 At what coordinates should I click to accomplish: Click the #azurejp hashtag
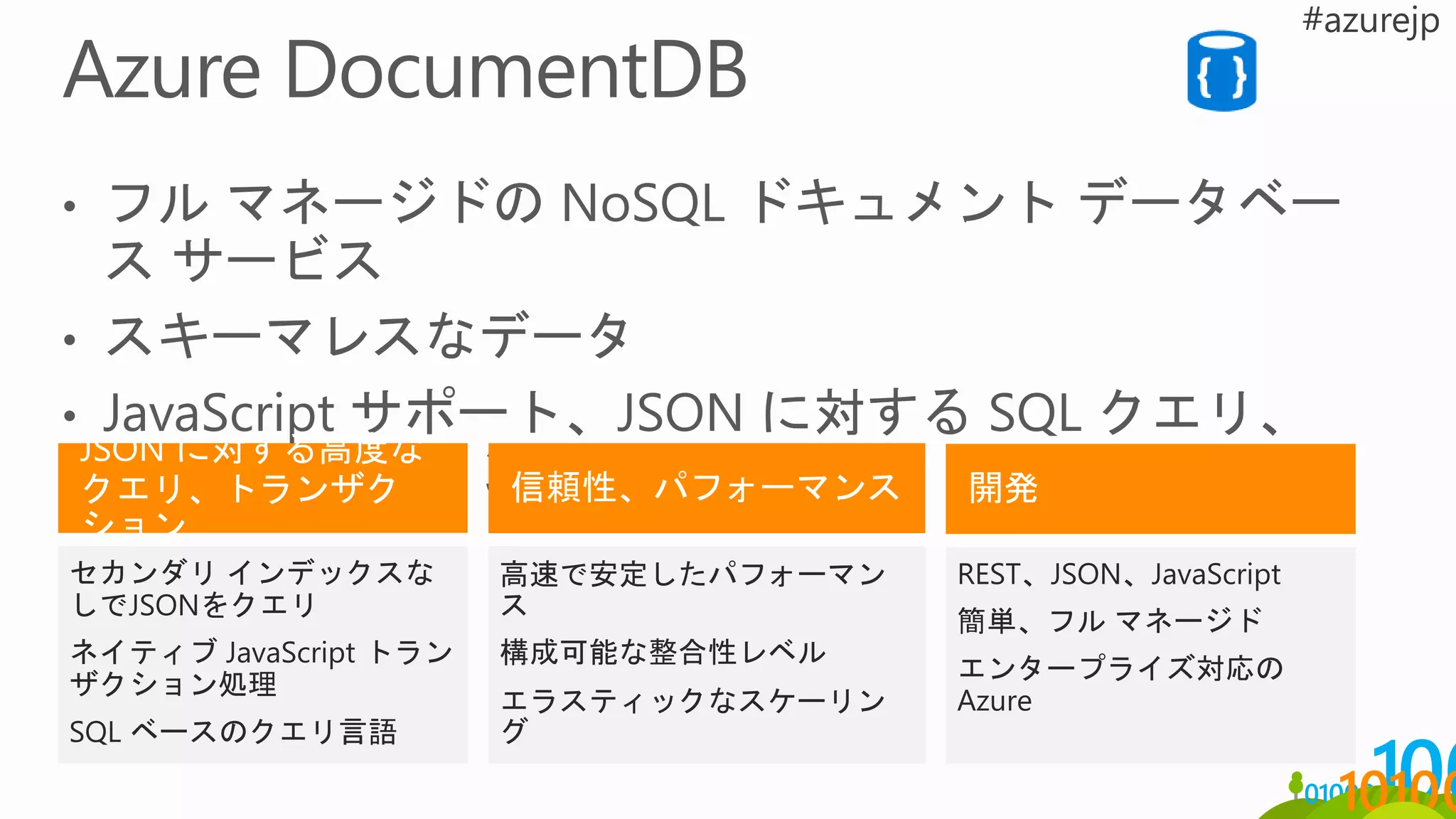coord(1370,20)
